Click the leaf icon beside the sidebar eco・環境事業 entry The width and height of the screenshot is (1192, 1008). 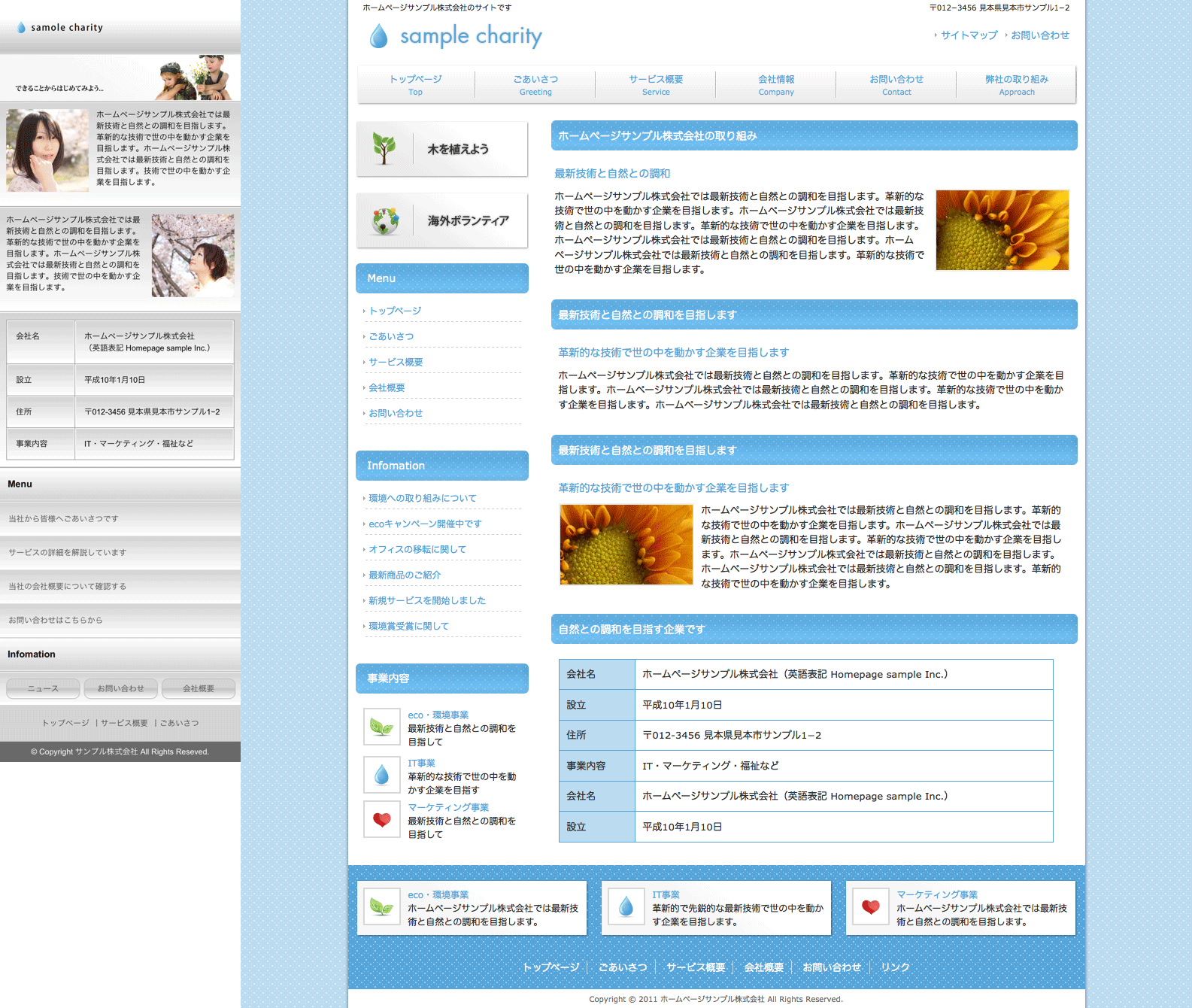click(382, 727)
